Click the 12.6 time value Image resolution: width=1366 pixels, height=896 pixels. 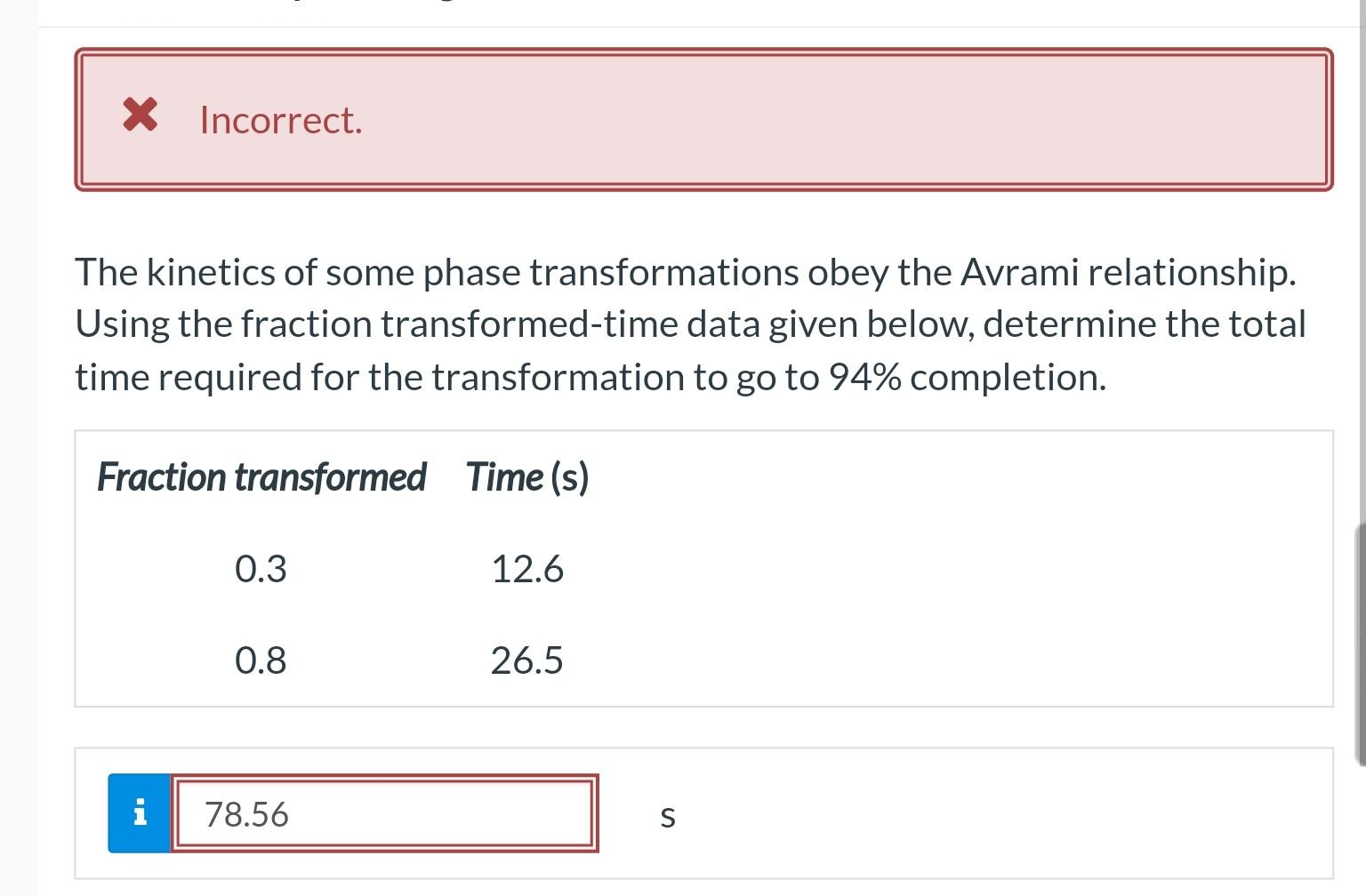[528, 569]
